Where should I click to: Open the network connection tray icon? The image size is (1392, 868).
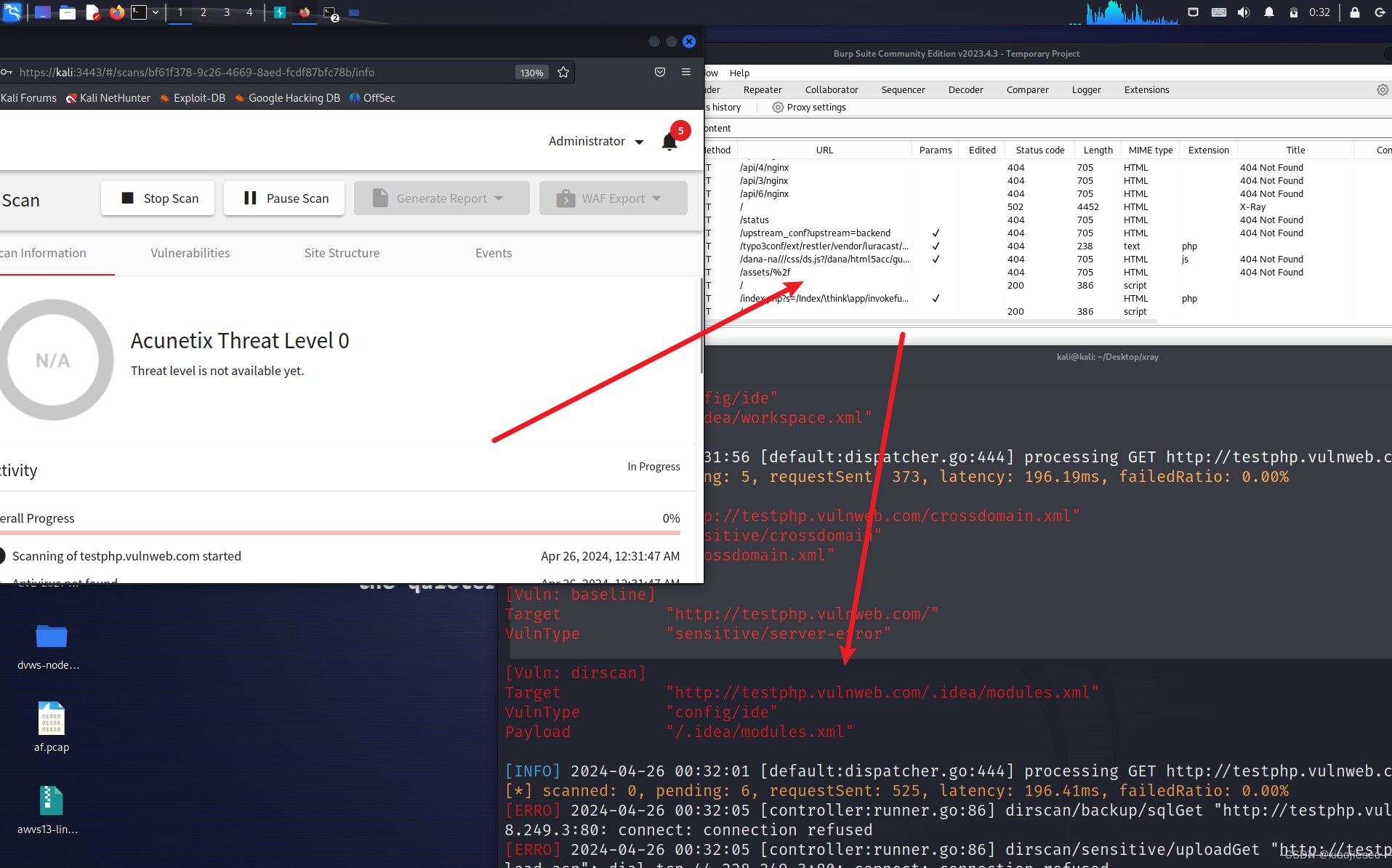pyautogui.click(x=1193, y=12)
